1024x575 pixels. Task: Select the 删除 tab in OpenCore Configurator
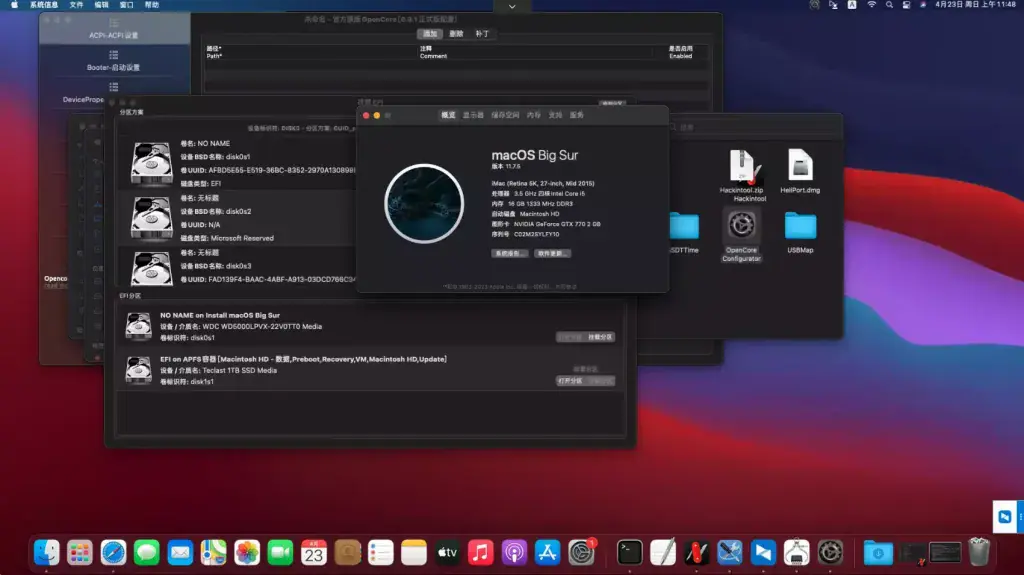click(456, 34)
